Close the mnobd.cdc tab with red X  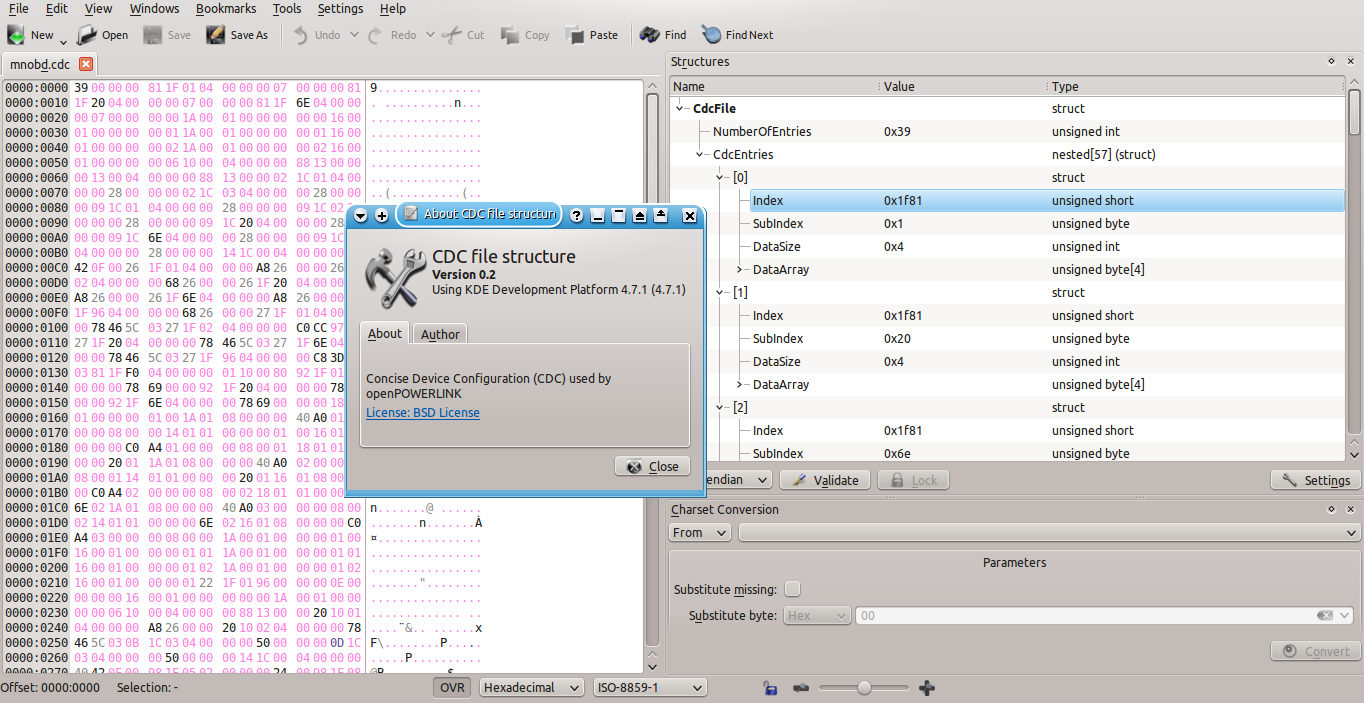click(85, 64)
